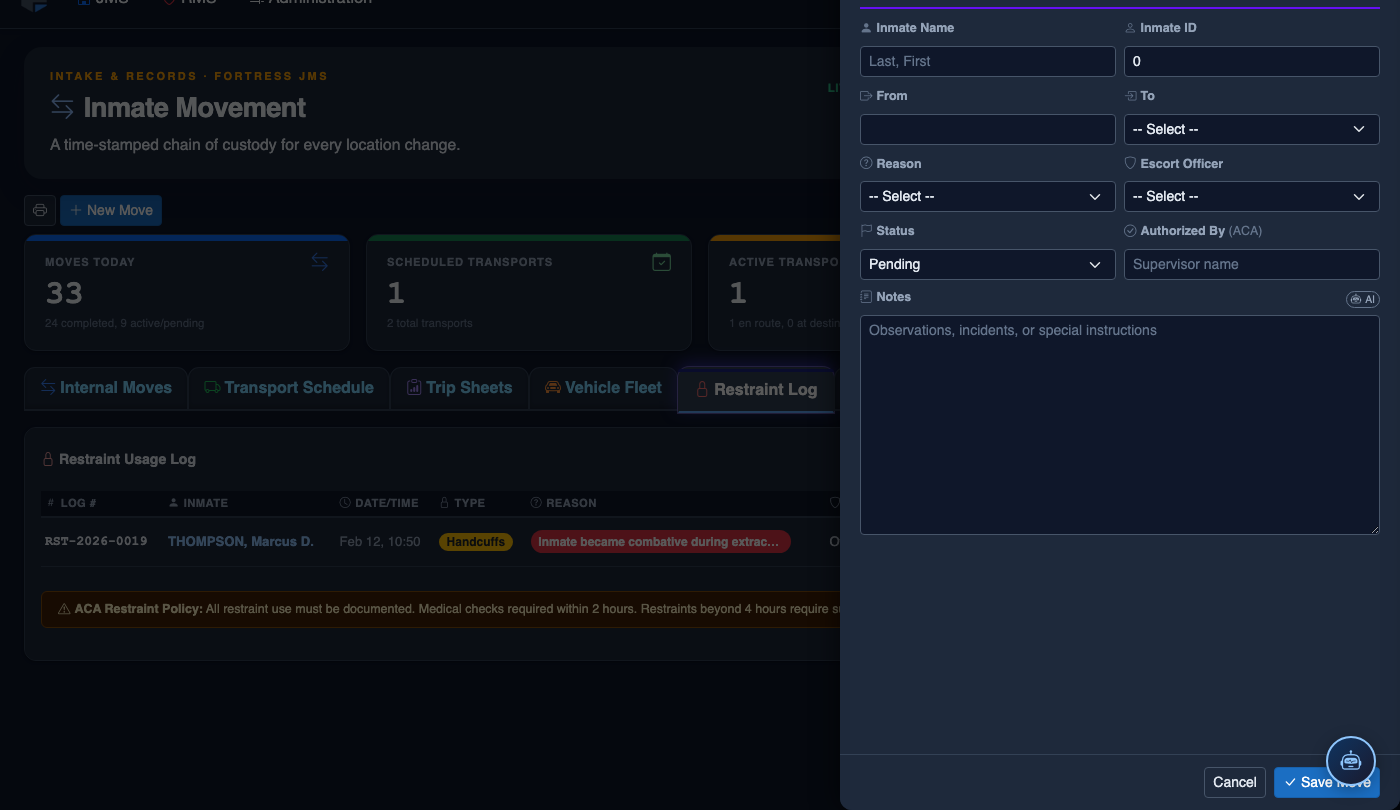The height and width of the screenshot is (810, 1400).
Task: Click the Handcuffs type badge
Action: click(476, 541)
